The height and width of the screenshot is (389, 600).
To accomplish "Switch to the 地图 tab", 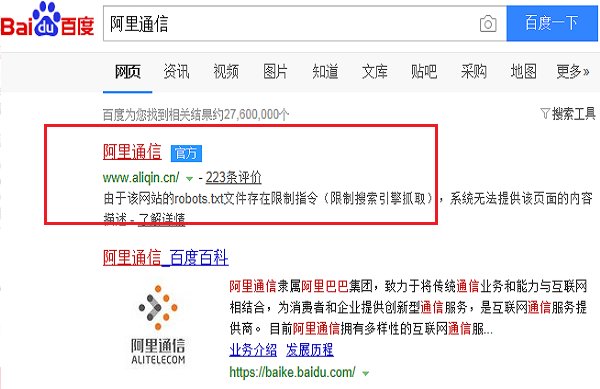I will tap(523, 72).
